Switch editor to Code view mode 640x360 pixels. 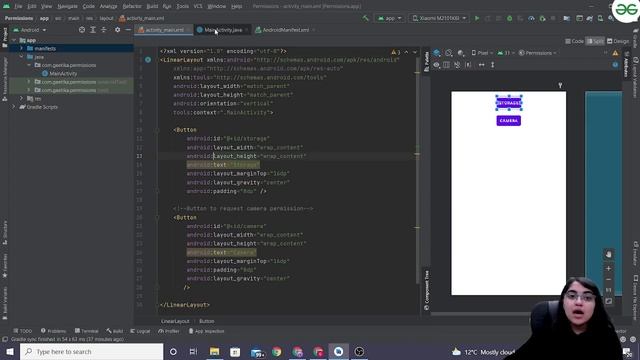pos(574,41)
